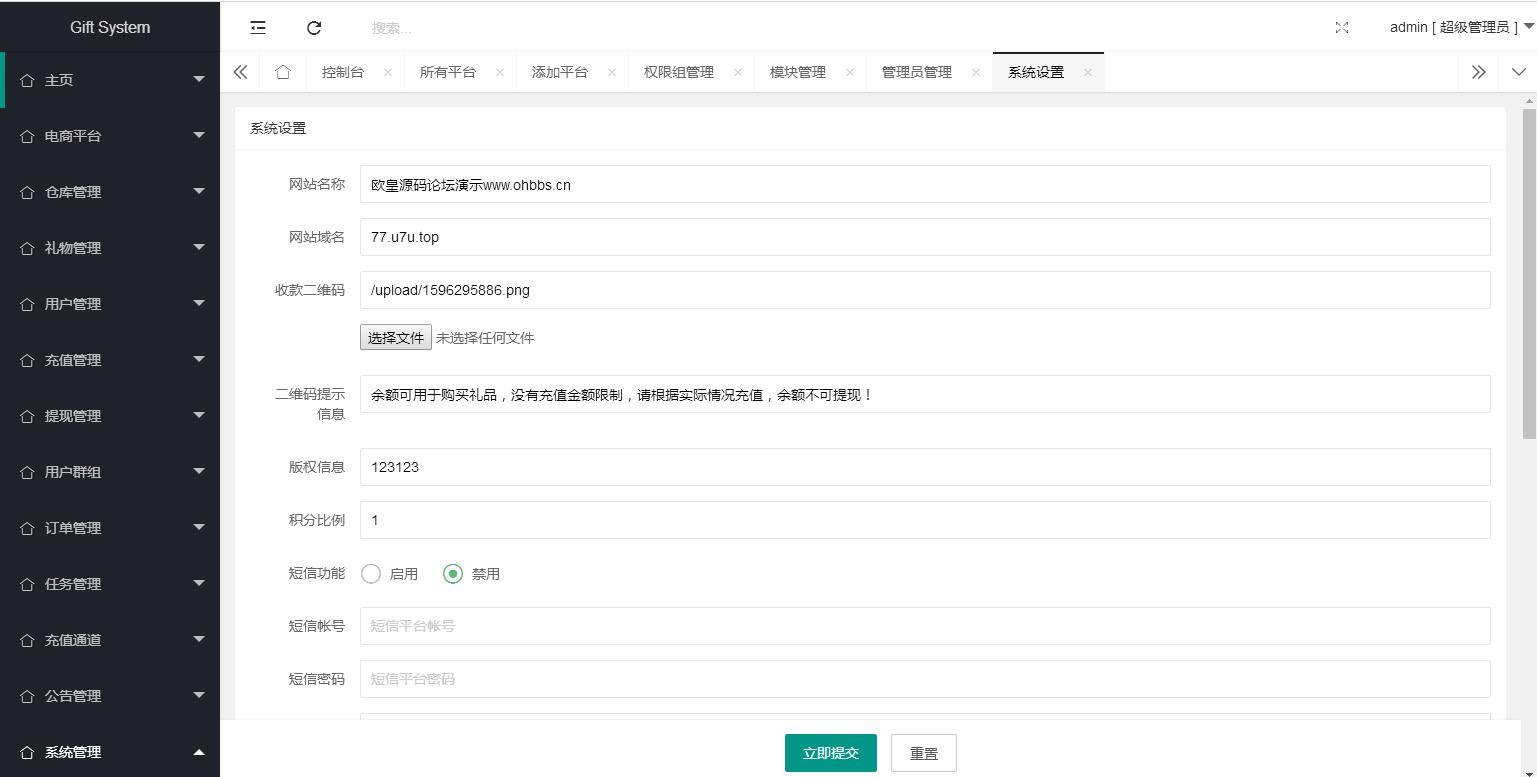Click the home icon in the tab bar
This screenshot has height=777, width=1537.
282,71
